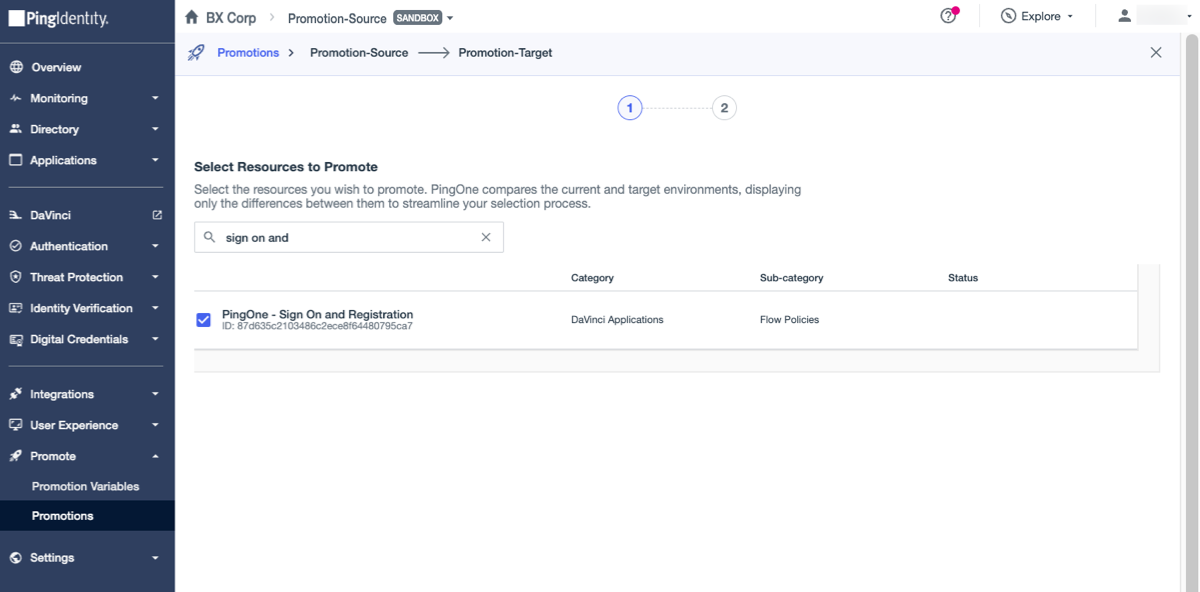Open the Promotion-Source environment dropdown
The height and width of the screenshot is (592, 1200).
tap(450, 18)
